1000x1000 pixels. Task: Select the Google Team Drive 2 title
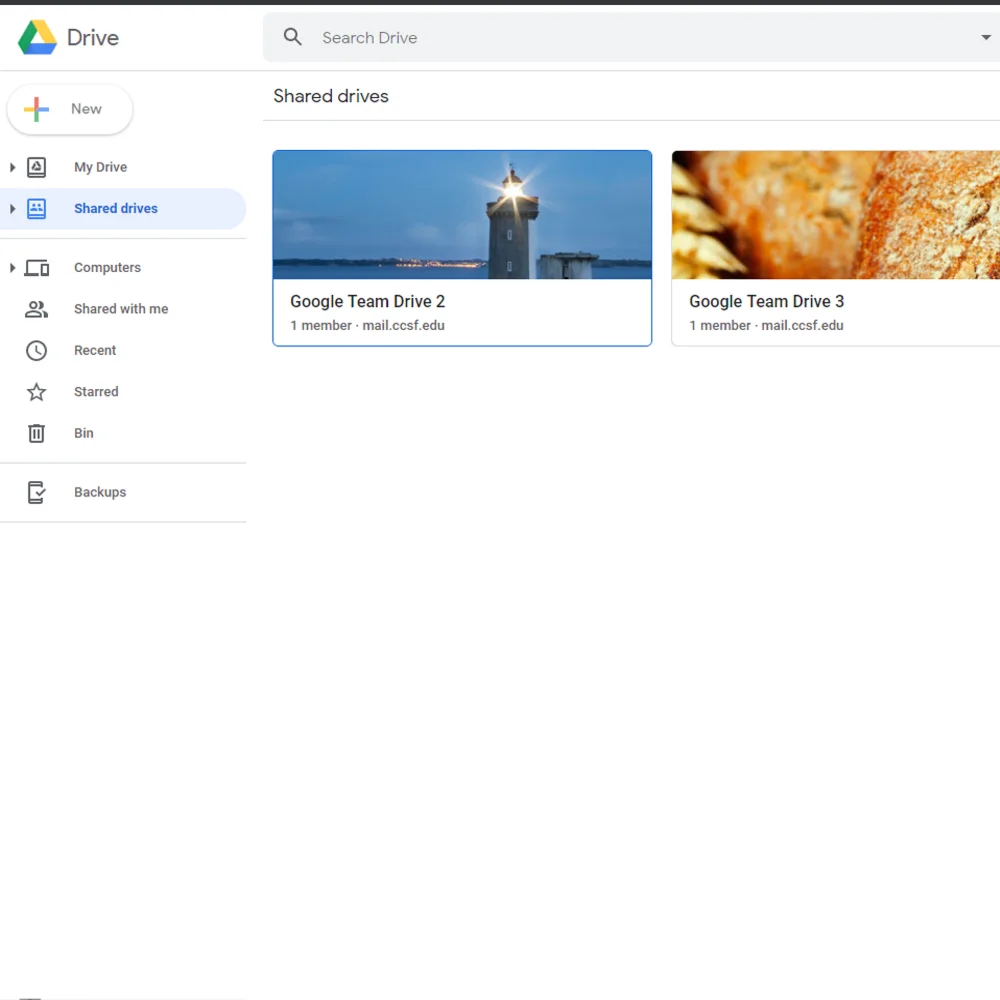[x=367, y=302]
